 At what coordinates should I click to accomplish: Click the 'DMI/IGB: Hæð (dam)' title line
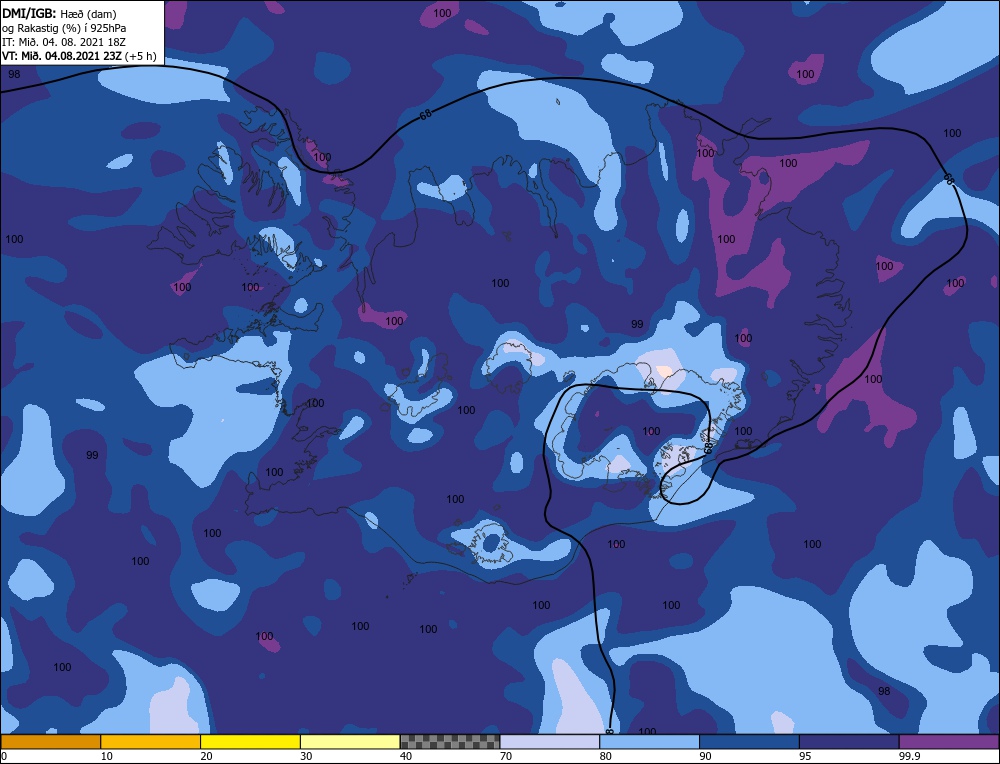point(59,13)
